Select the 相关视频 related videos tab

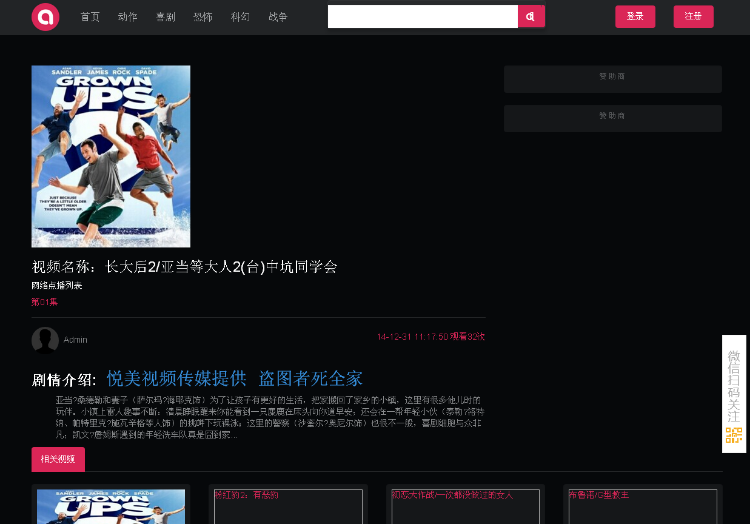click(58, 459)
